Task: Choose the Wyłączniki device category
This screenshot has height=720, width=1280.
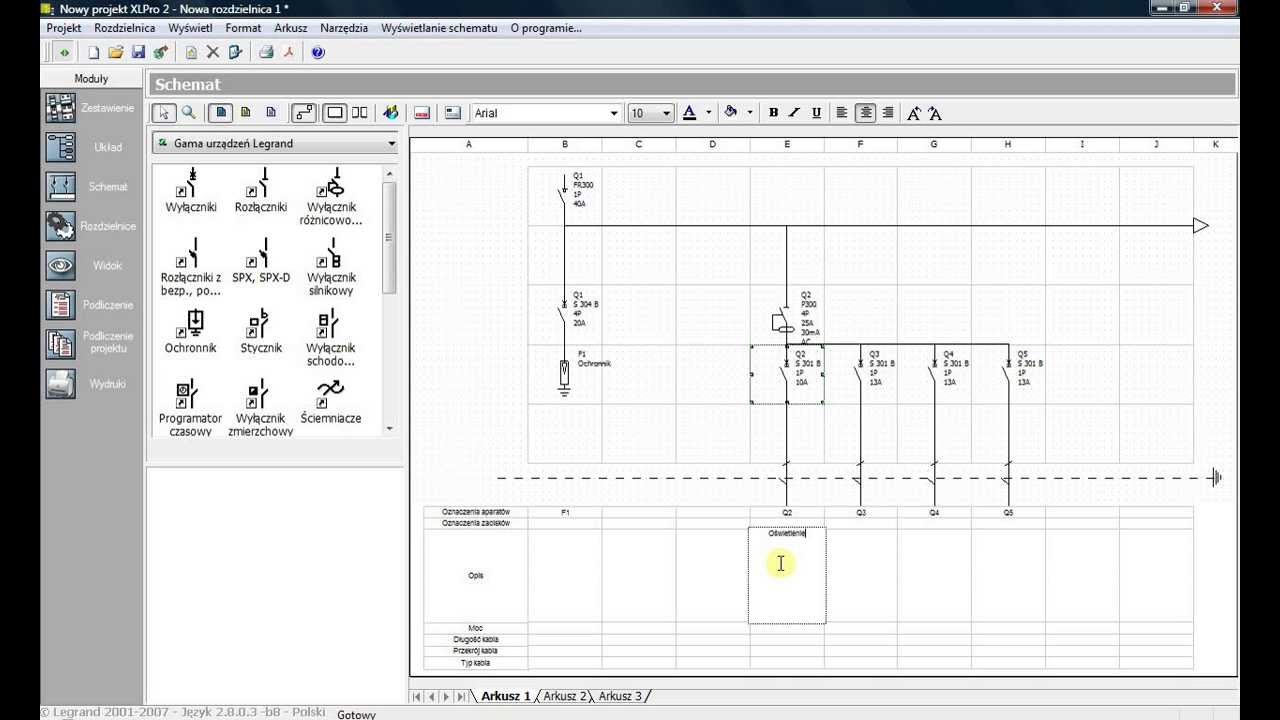Action: point(191,190)
